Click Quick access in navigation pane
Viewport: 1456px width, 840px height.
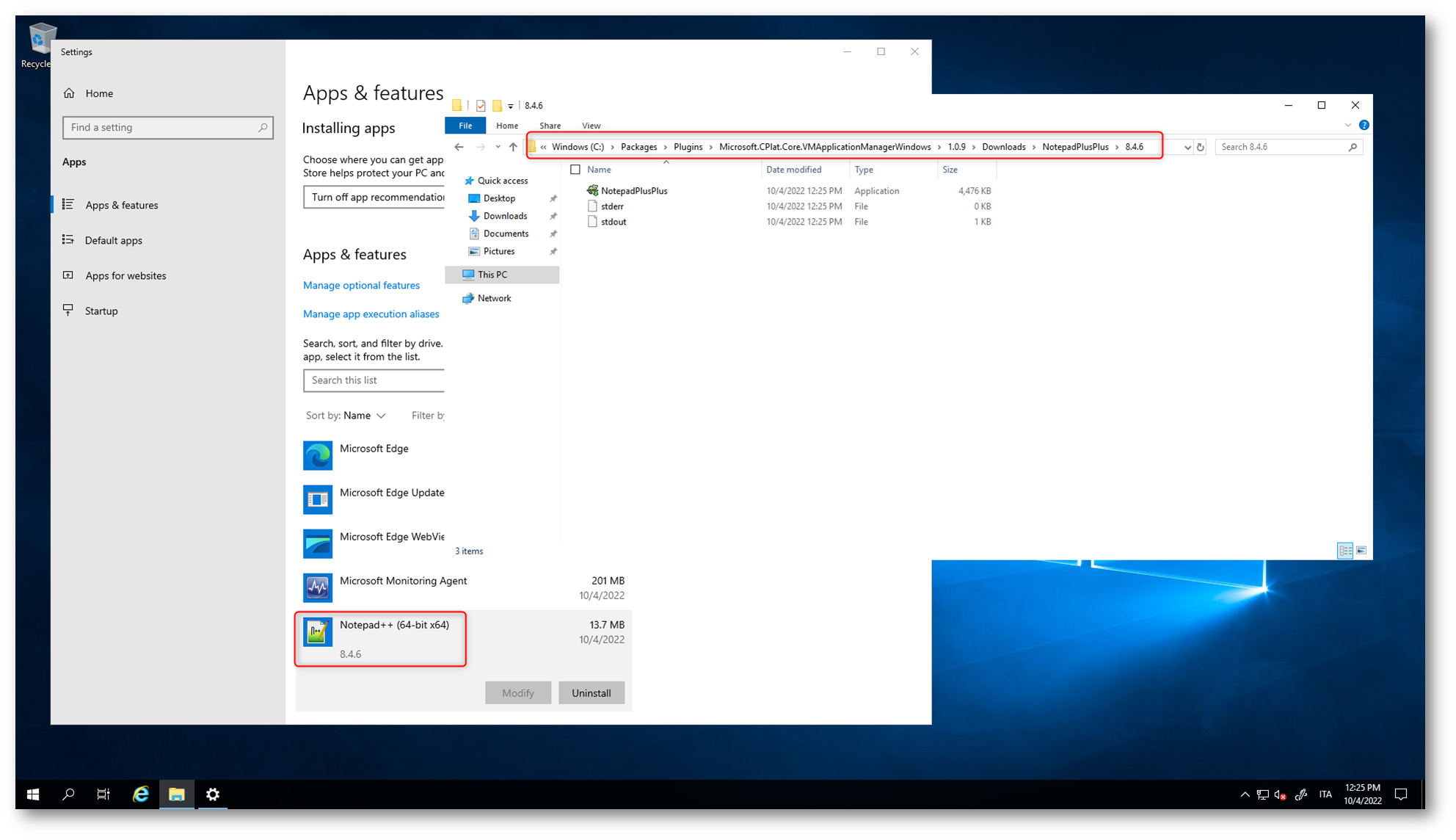click(x=502, y=181)
